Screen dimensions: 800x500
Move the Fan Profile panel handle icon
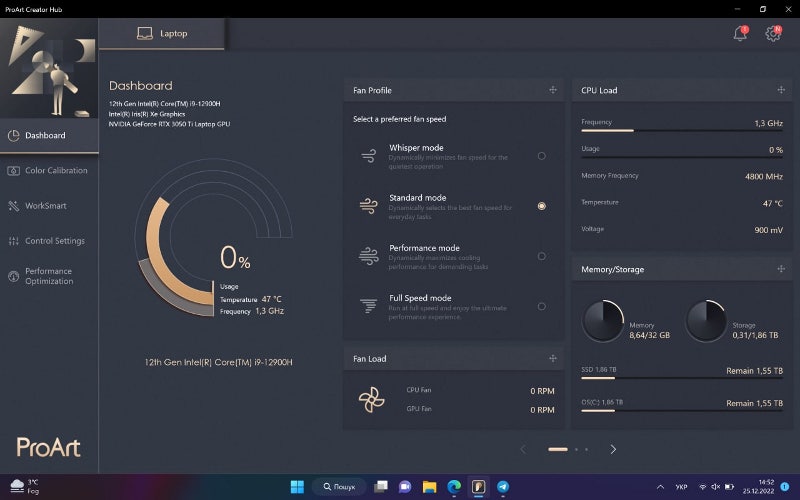(553, 90)
